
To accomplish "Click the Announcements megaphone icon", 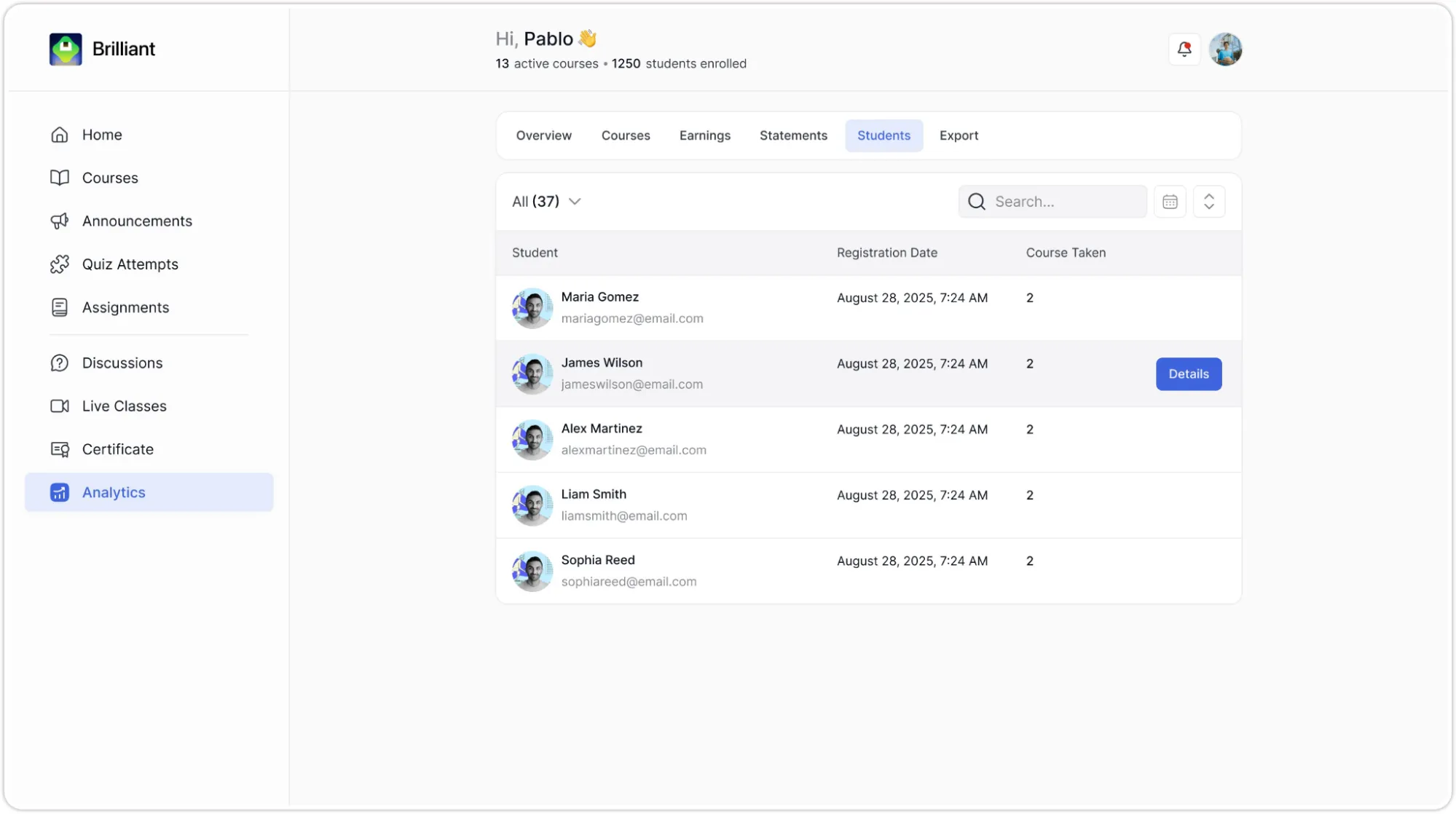I will pos(60,221).
